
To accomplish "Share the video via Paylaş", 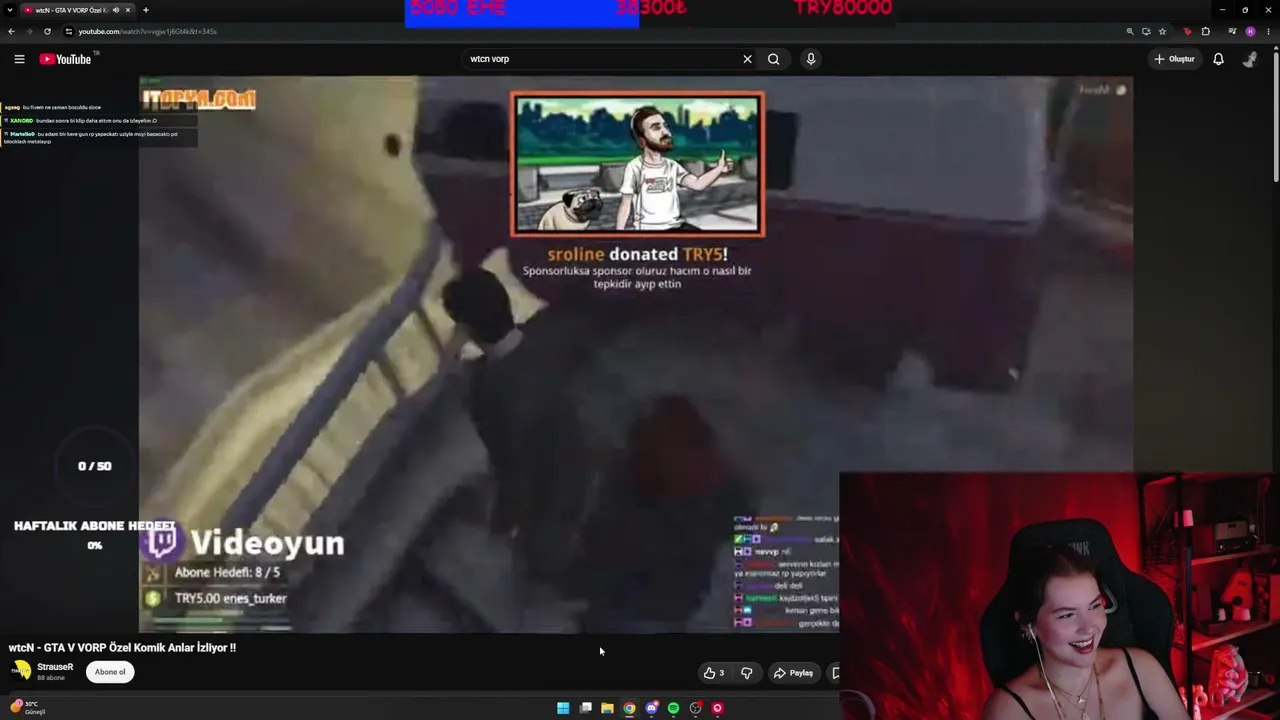I will 793,673.
